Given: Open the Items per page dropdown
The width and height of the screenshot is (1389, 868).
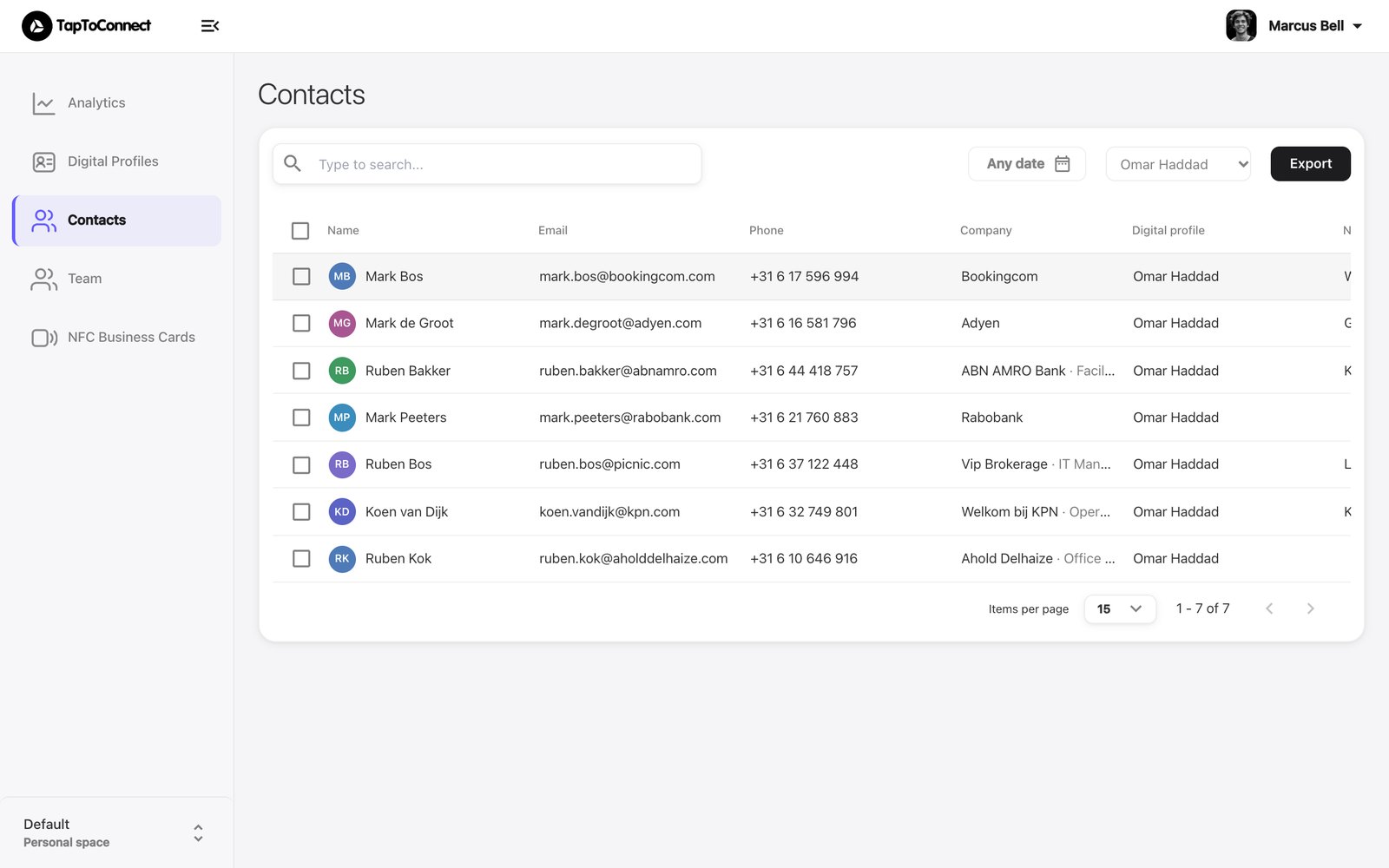Looking at the screenshot, I should pos(1120,609).
